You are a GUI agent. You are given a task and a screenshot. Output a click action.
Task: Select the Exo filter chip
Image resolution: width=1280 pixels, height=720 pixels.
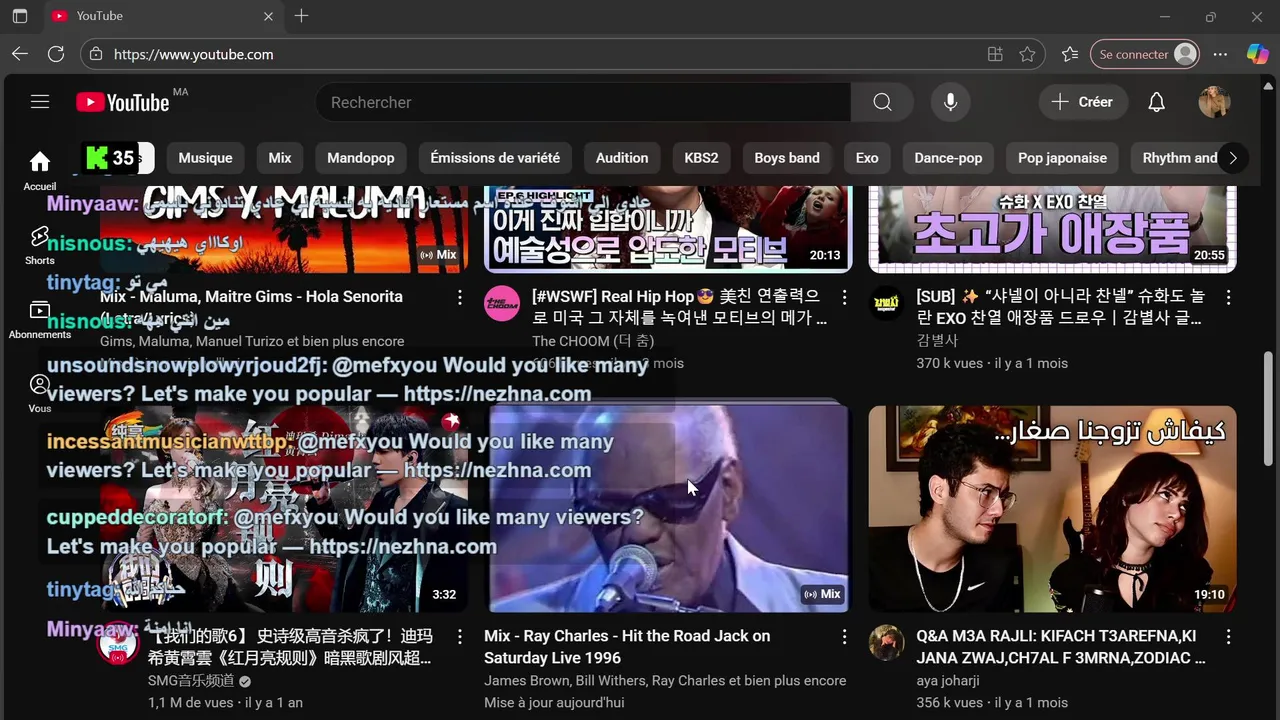click(867, 158)
